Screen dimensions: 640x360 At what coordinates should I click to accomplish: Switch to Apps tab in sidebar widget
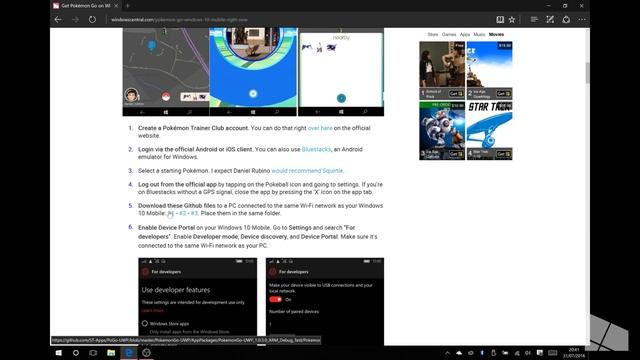click(465, 34)
